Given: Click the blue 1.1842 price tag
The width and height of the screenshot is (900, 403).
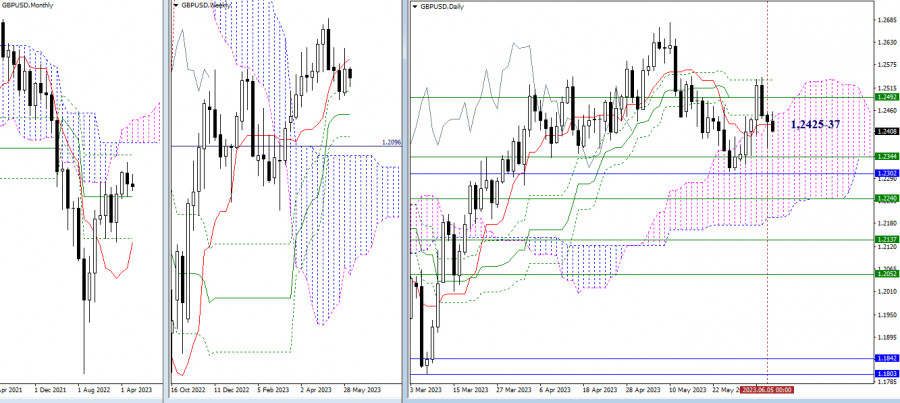Looking at the screenshot, I should point(885,358).
